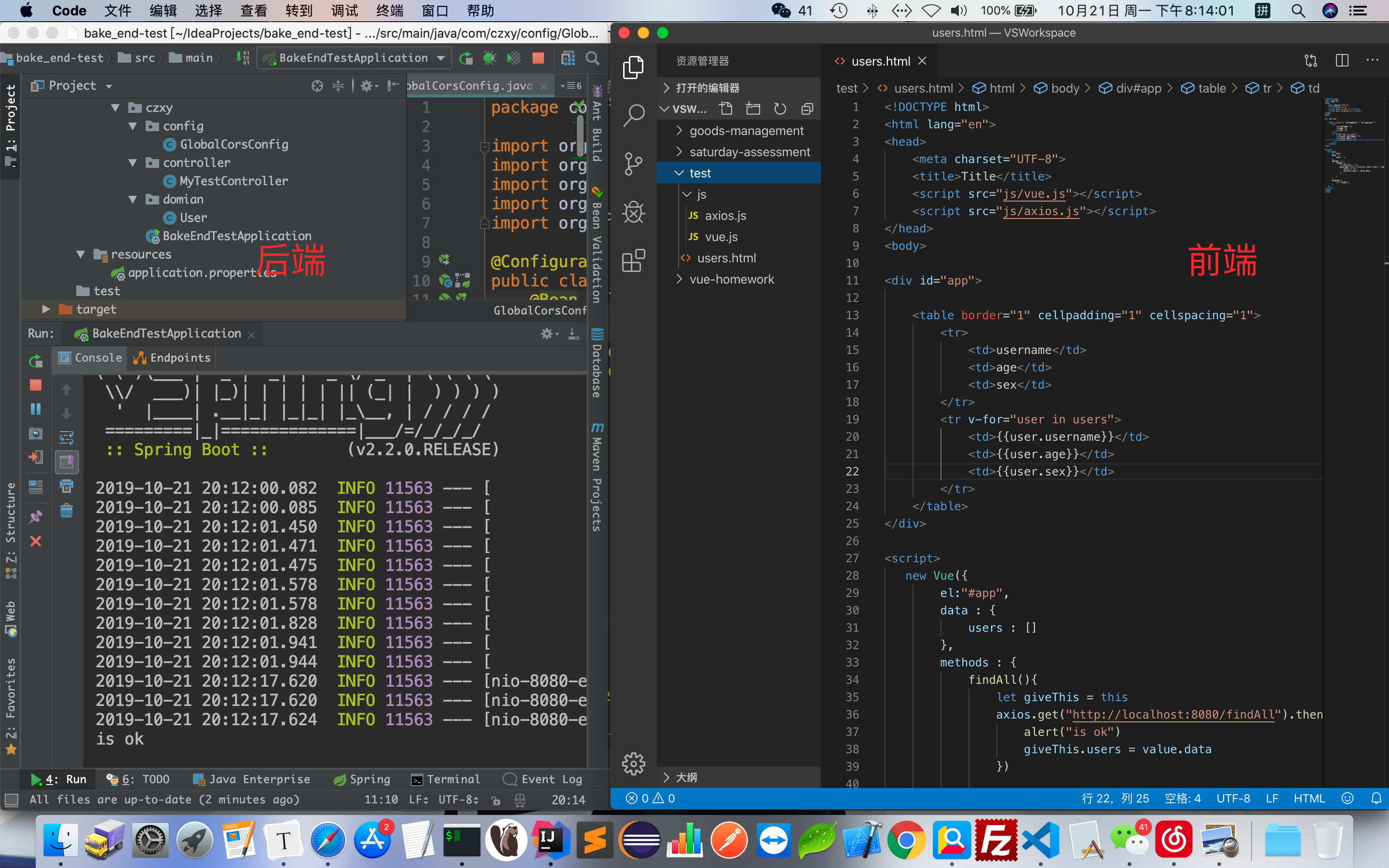This screenshot has width=1389, height=868.
Task: Split the VS Code editor right
Action: [x=1342, y=61]
